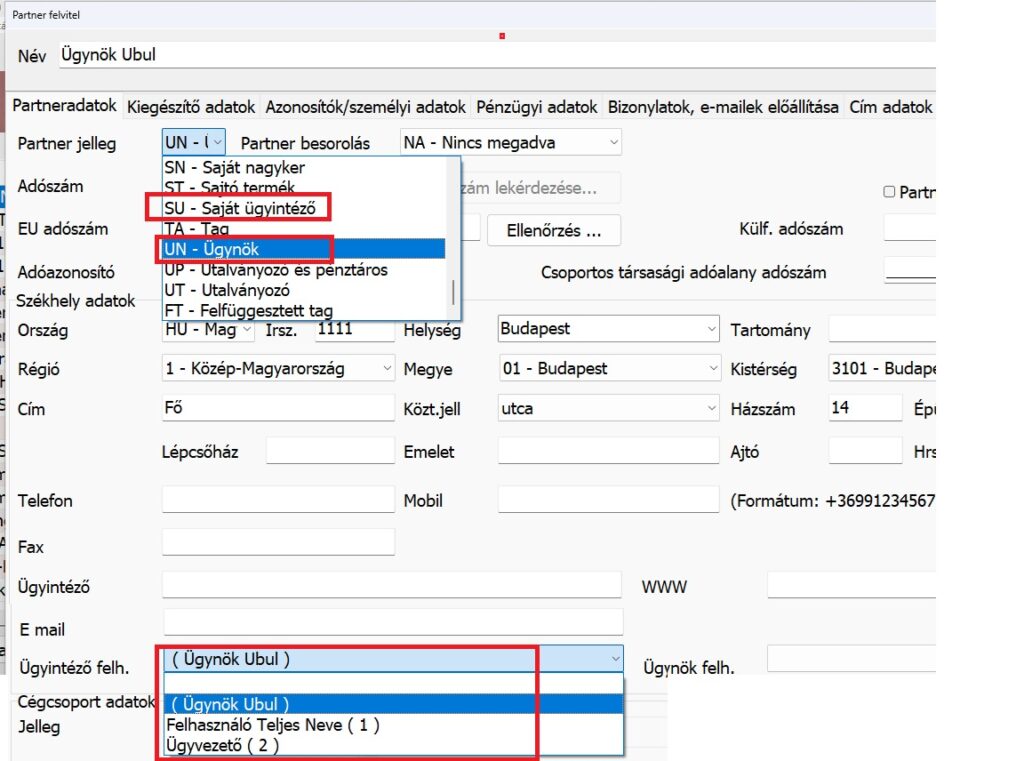Expand the Helység dropdown showing Budapest

pyautogui.click(x=609, y=329)
